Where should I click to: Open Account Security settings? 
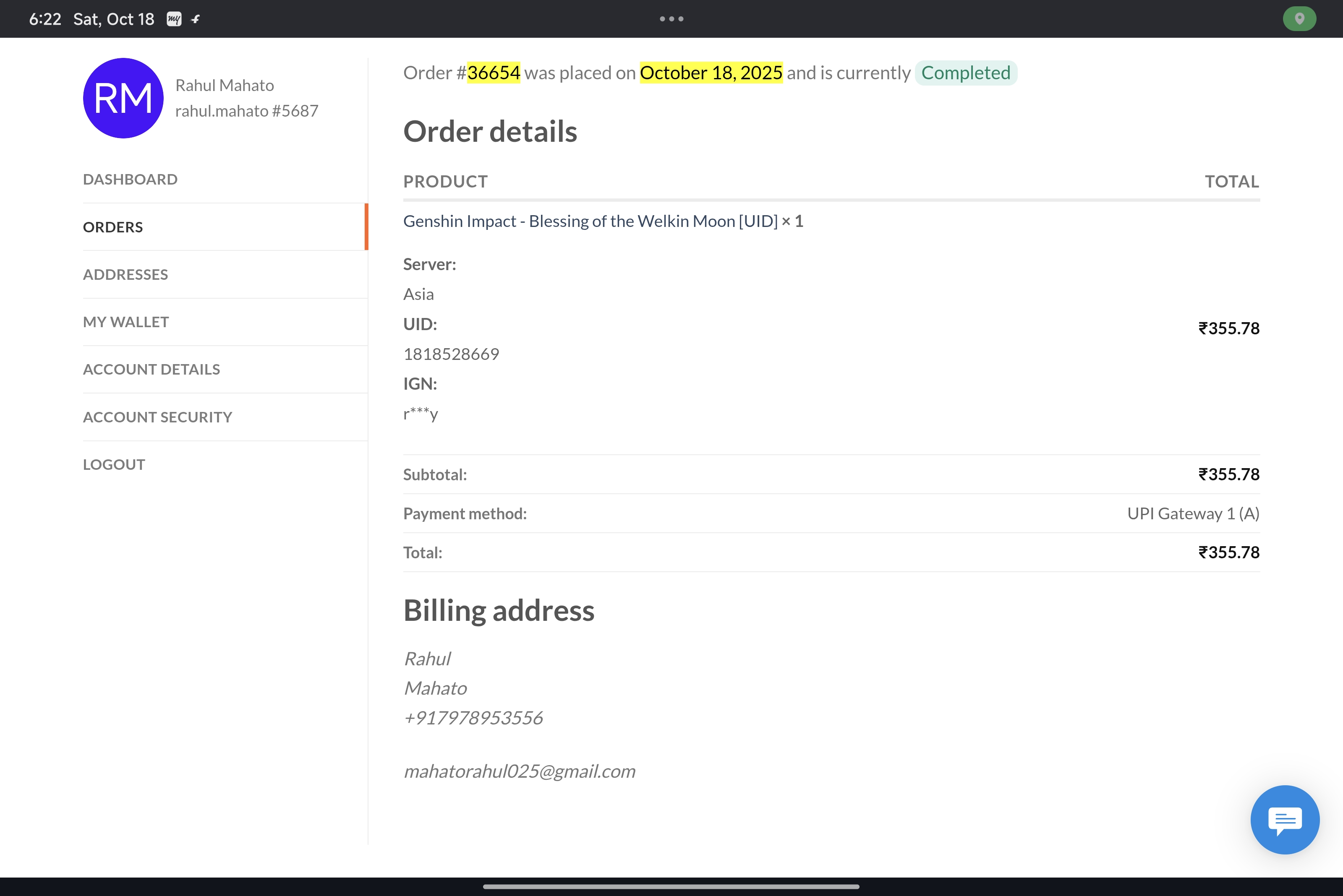pyautogui.click(x=157, y=417)
